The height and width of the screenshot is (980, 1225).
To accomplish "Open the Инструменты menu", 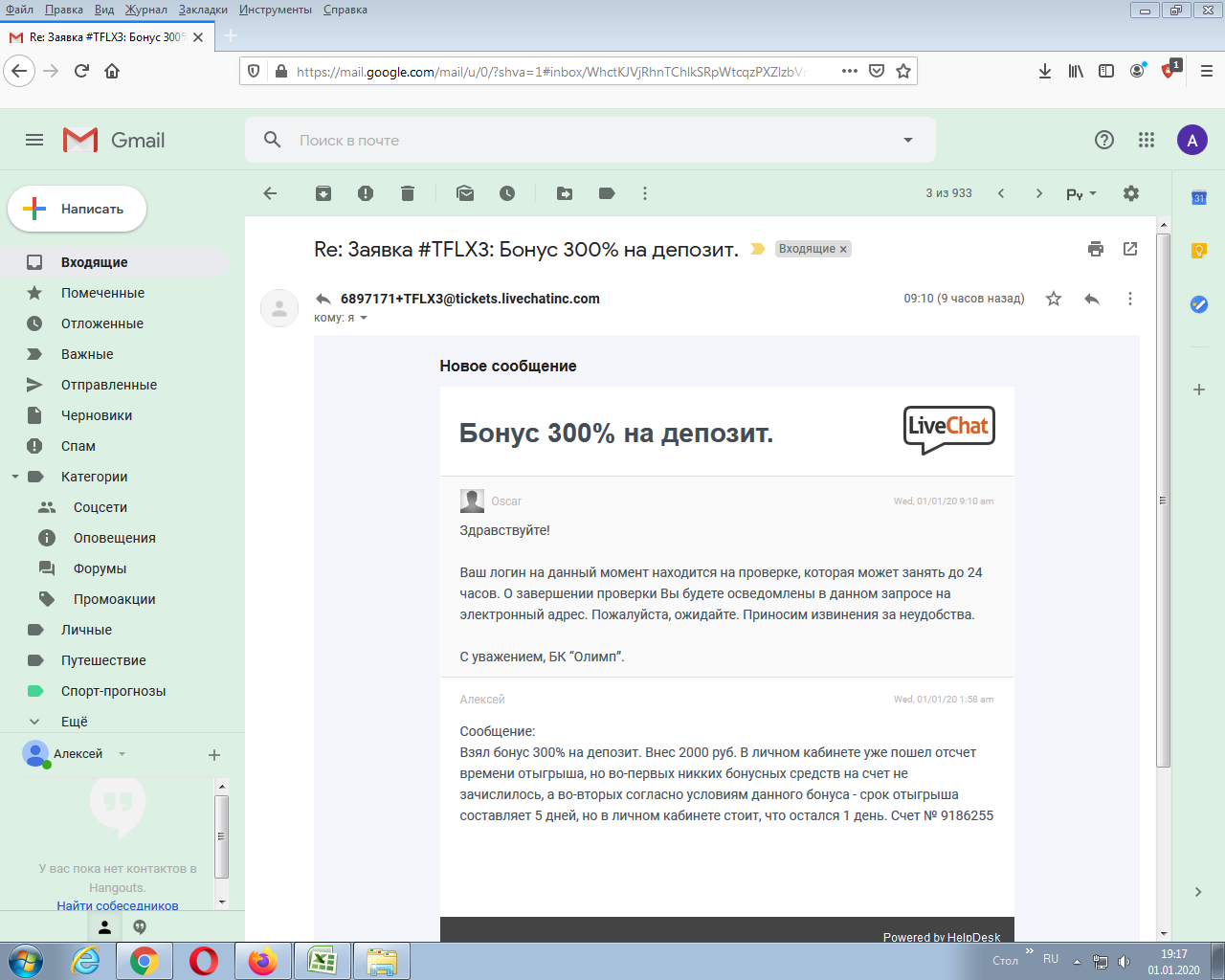I will coord(276,10).
